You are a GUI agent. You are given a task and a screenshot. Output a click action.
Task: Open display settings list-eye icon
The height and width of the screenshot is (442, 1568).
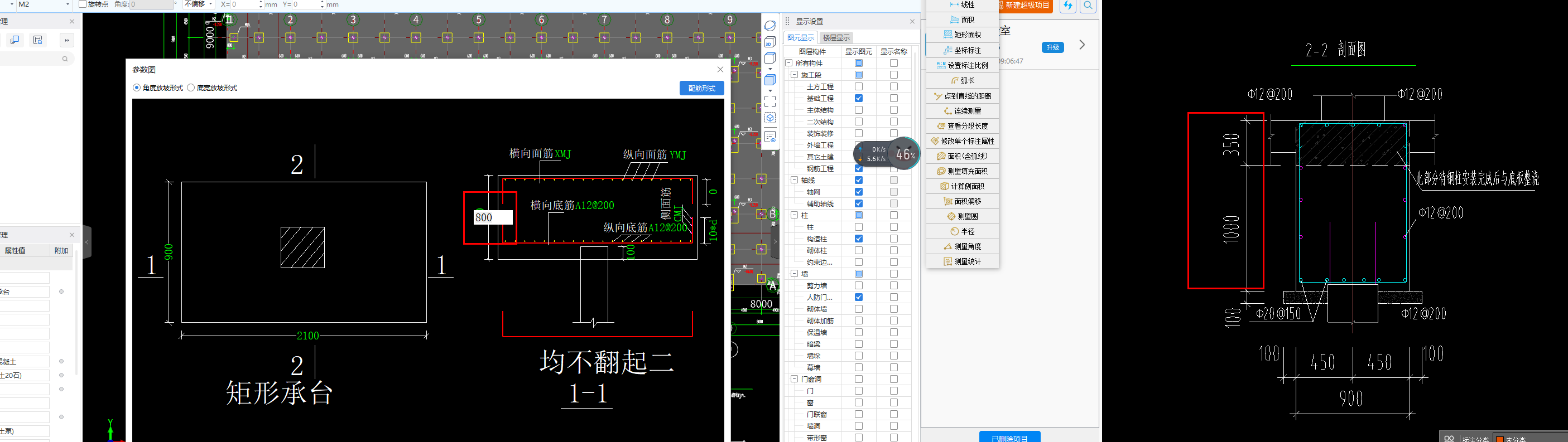click(770, 138)
